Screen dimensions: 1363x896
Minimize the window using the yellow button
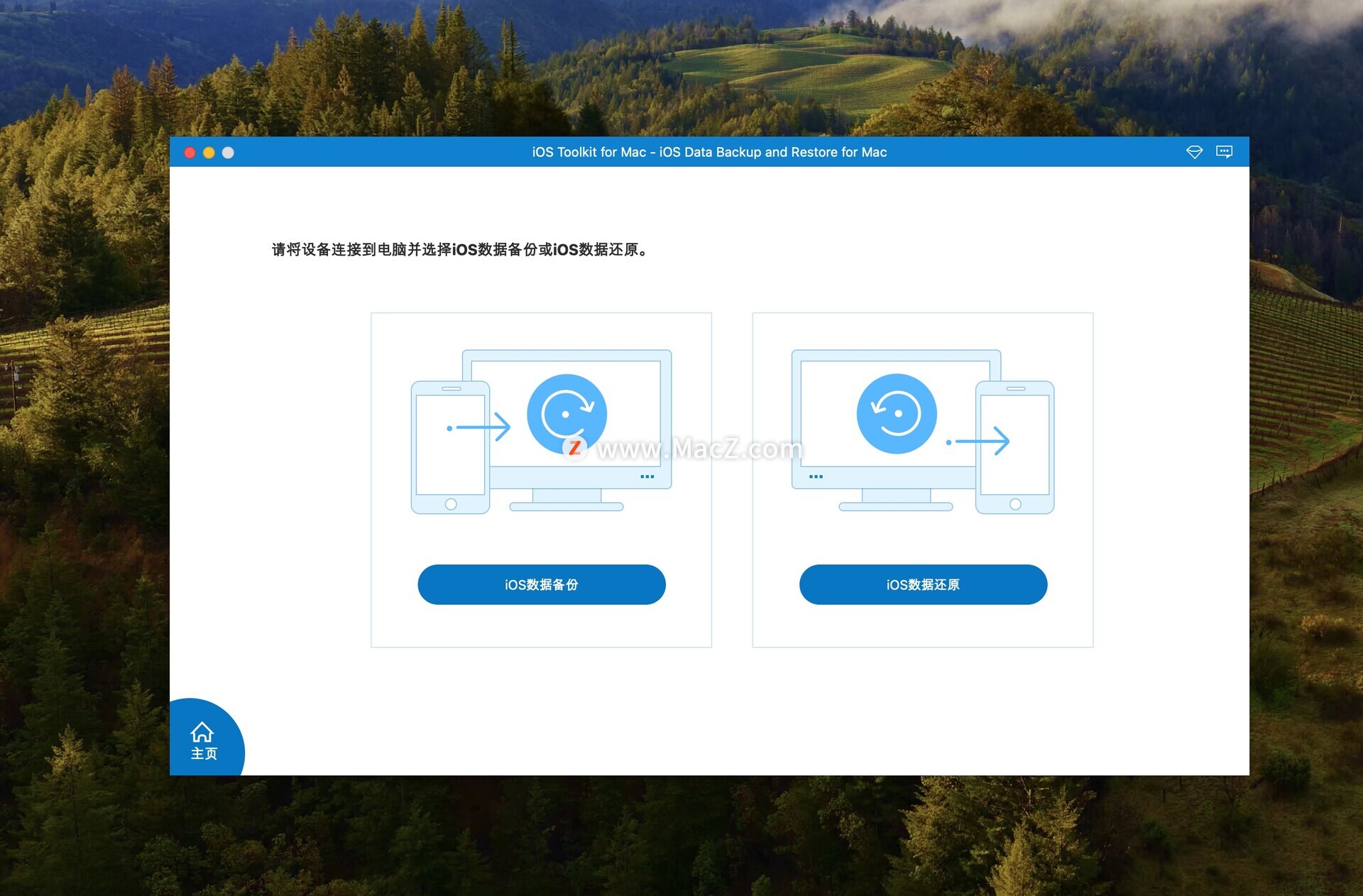click(209, 153)
